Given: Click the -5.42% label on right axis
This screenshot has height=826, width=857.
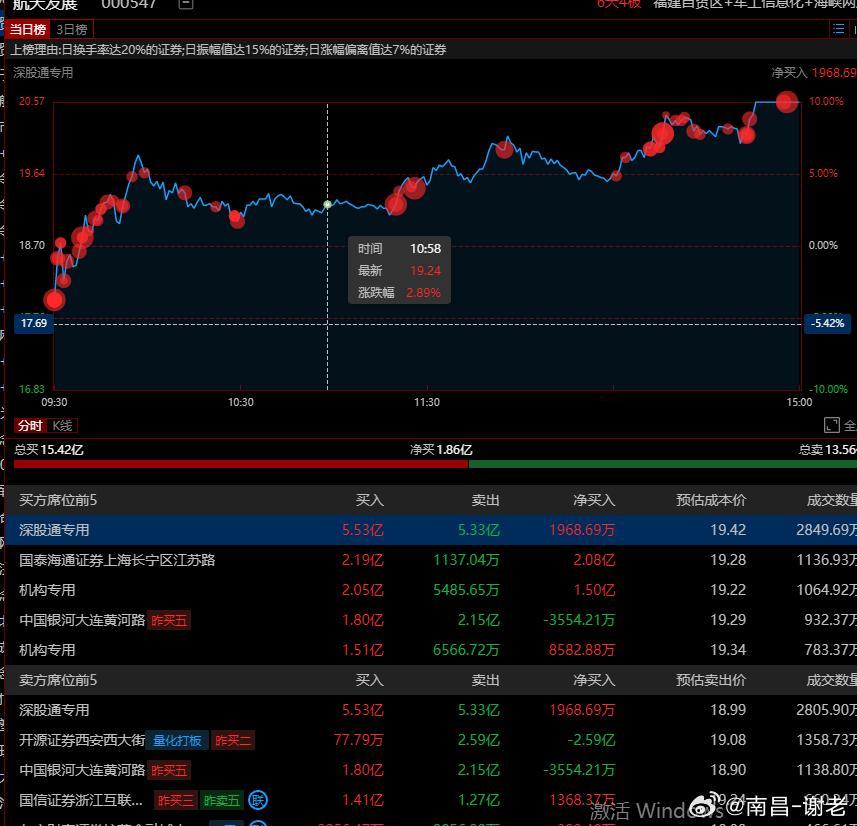Looking at the screenshot, I should 827,323.
